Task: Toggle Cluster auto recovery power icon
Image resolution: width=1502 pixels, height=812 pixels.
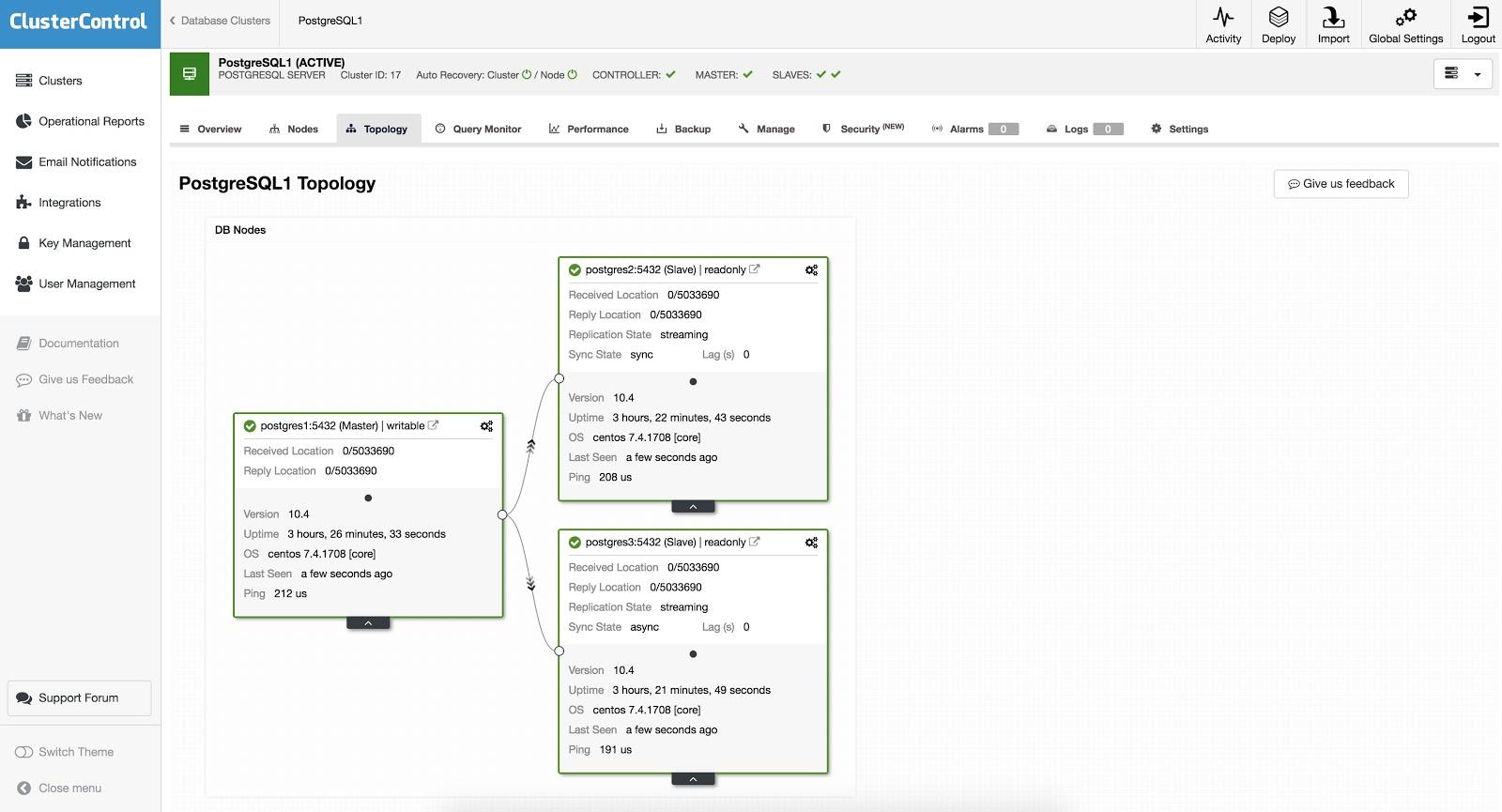Action: (x=527, y=75)
